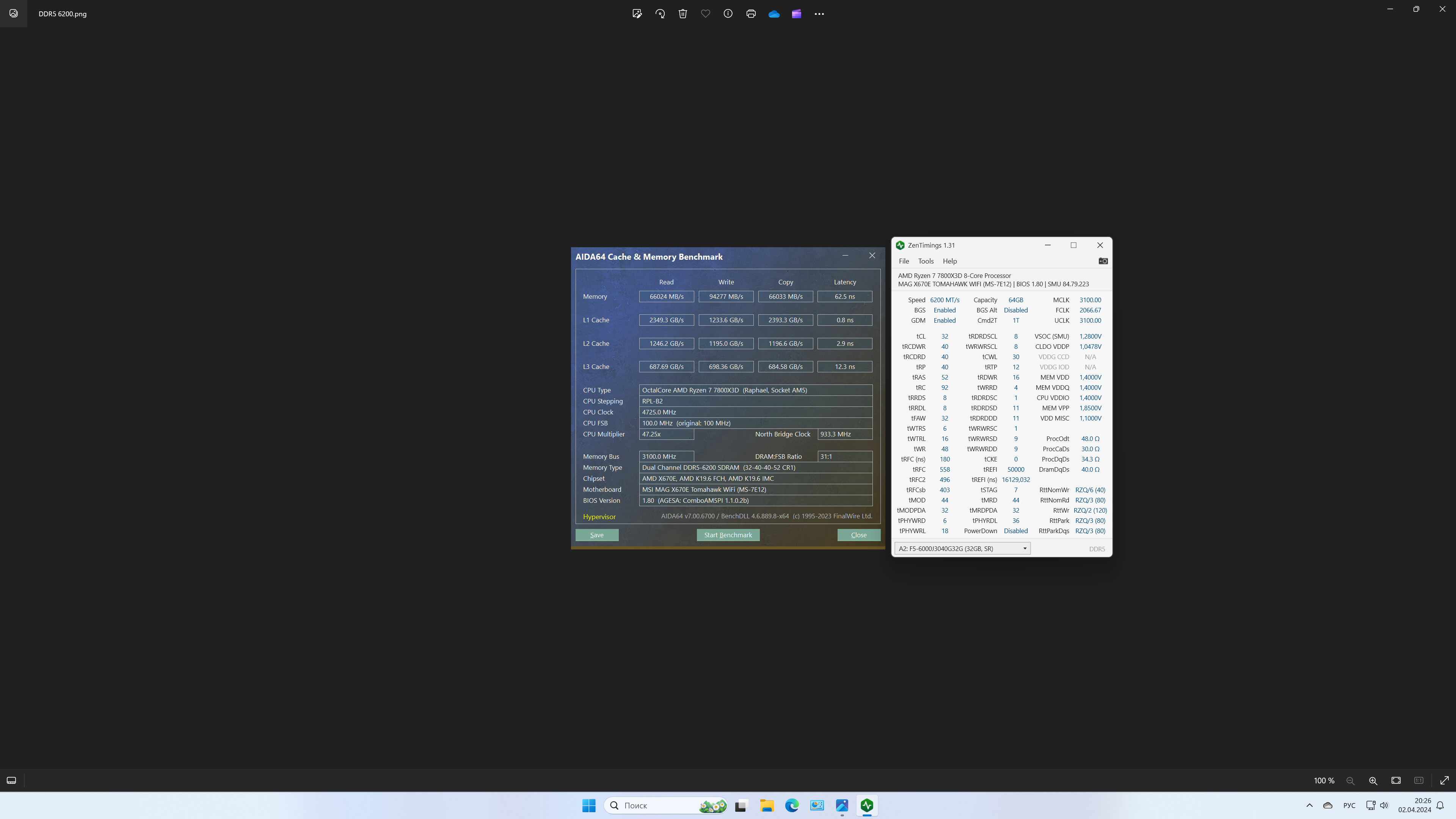Open the clock and date flyout
Screen dimensions: 1456x819
click(x=1414, y=805)
